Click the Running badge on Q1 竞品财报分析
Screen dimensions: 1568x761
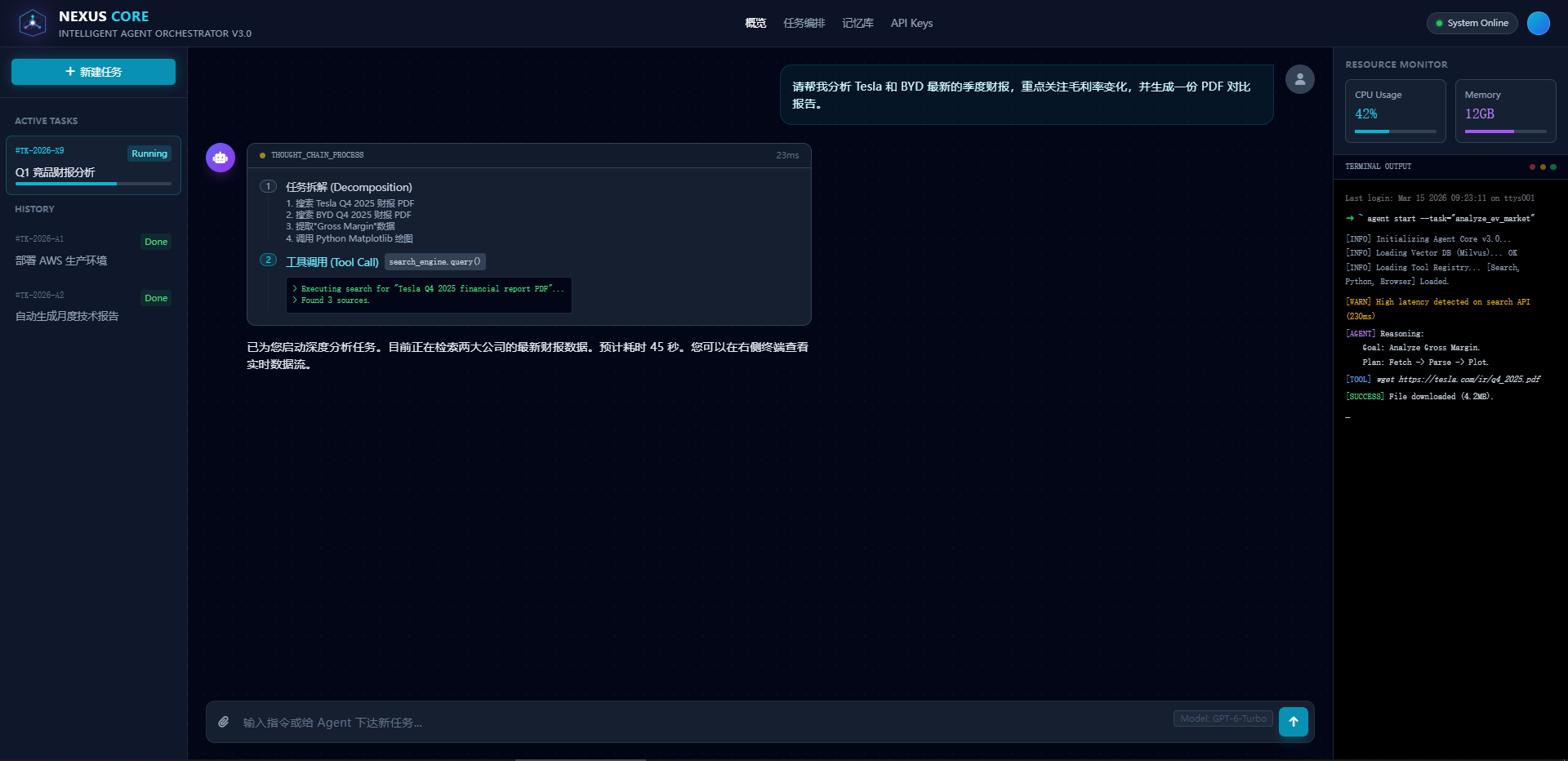[x=149, y=154]
